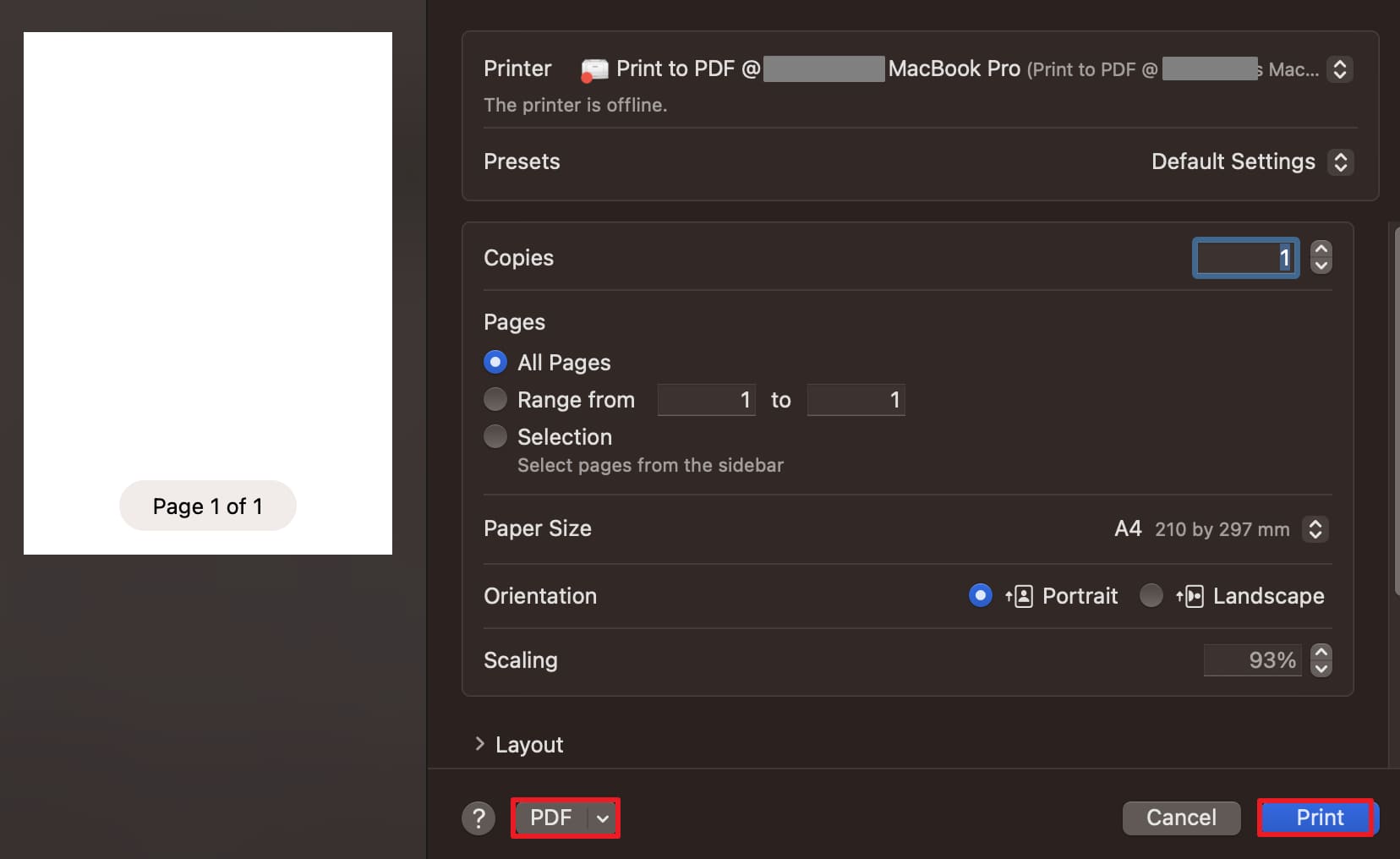Select the Range from radio button
This screenshot has width=1400, height=859.
coord(495,399)
